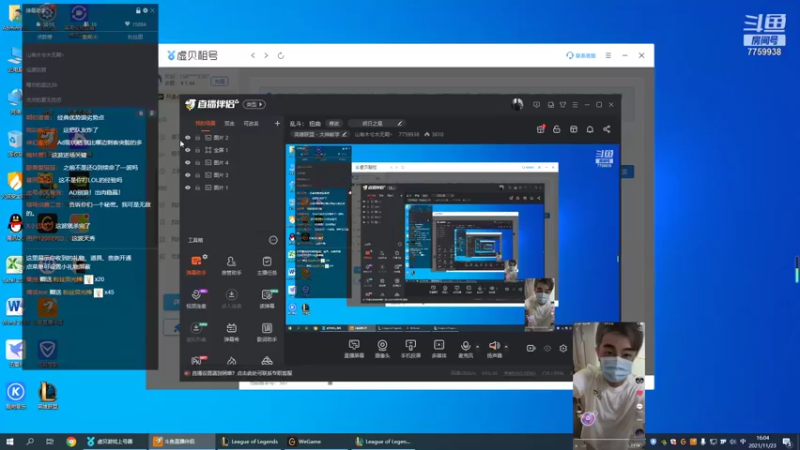800x450 pixels.
Task: Toggle visibility of 图片 3 layer
Action: 188,175
